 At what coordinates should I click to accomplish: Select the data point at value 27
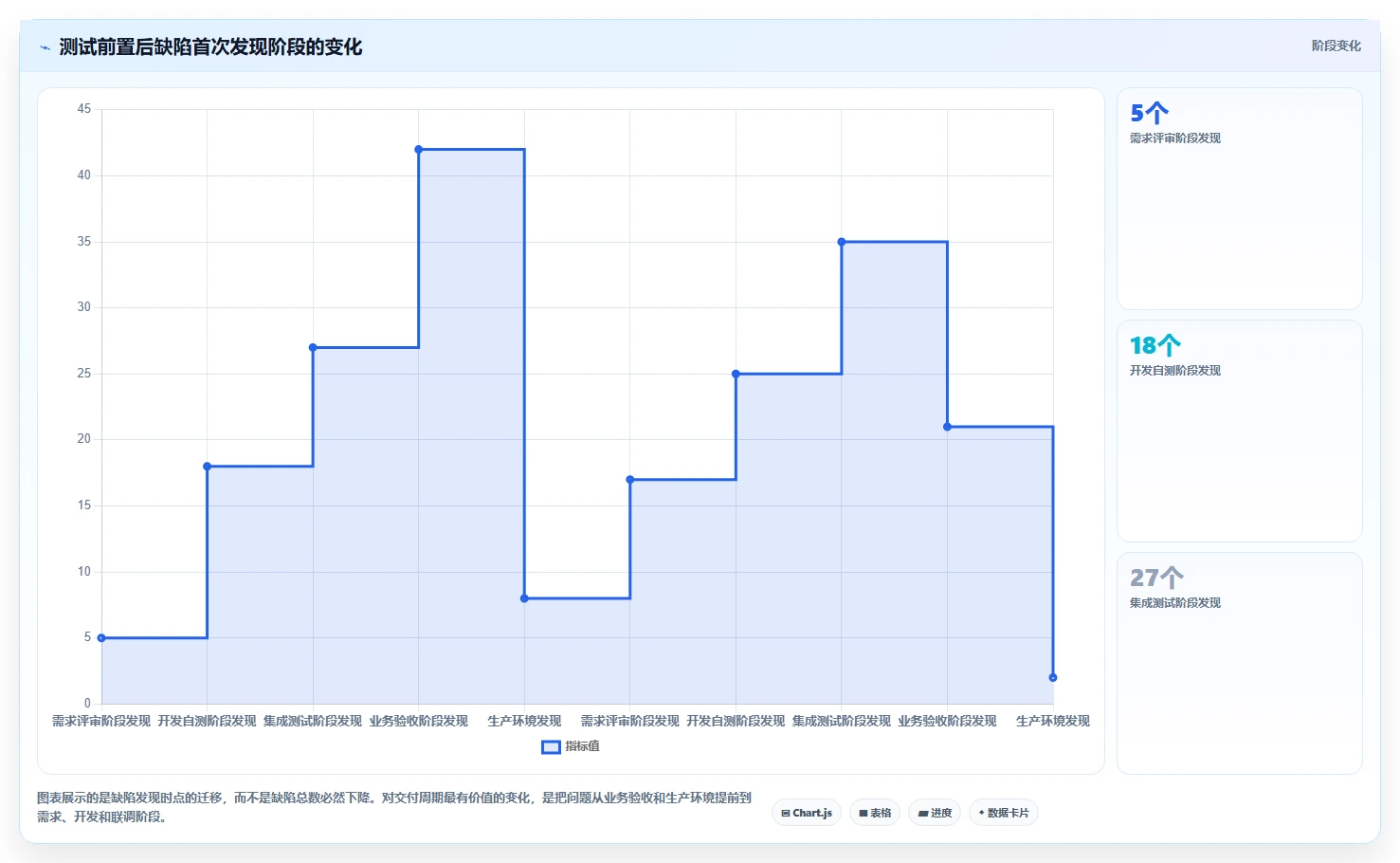pos(313,348)
